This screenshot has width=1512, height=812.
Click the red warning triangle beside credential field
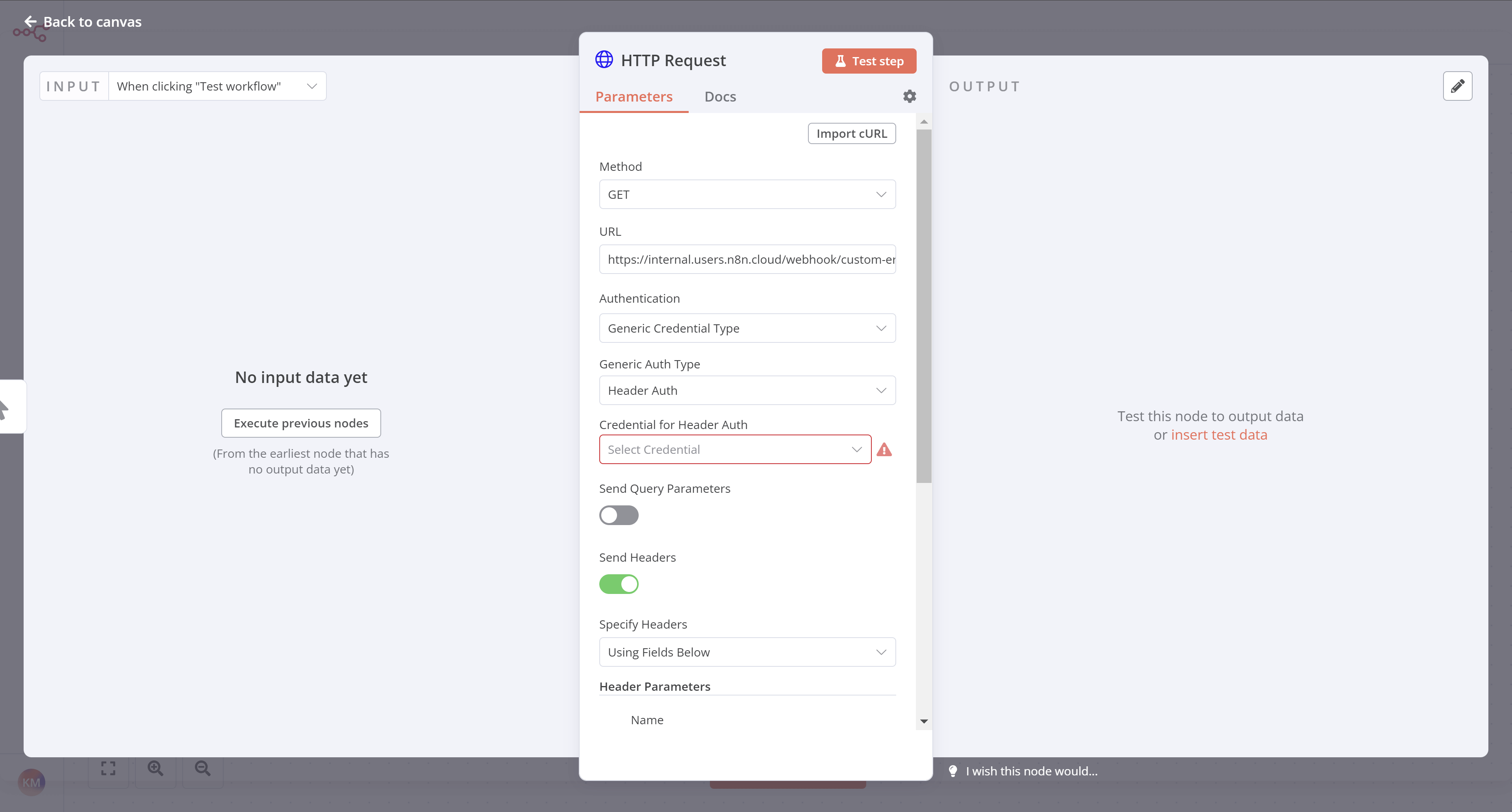(884, 449)
